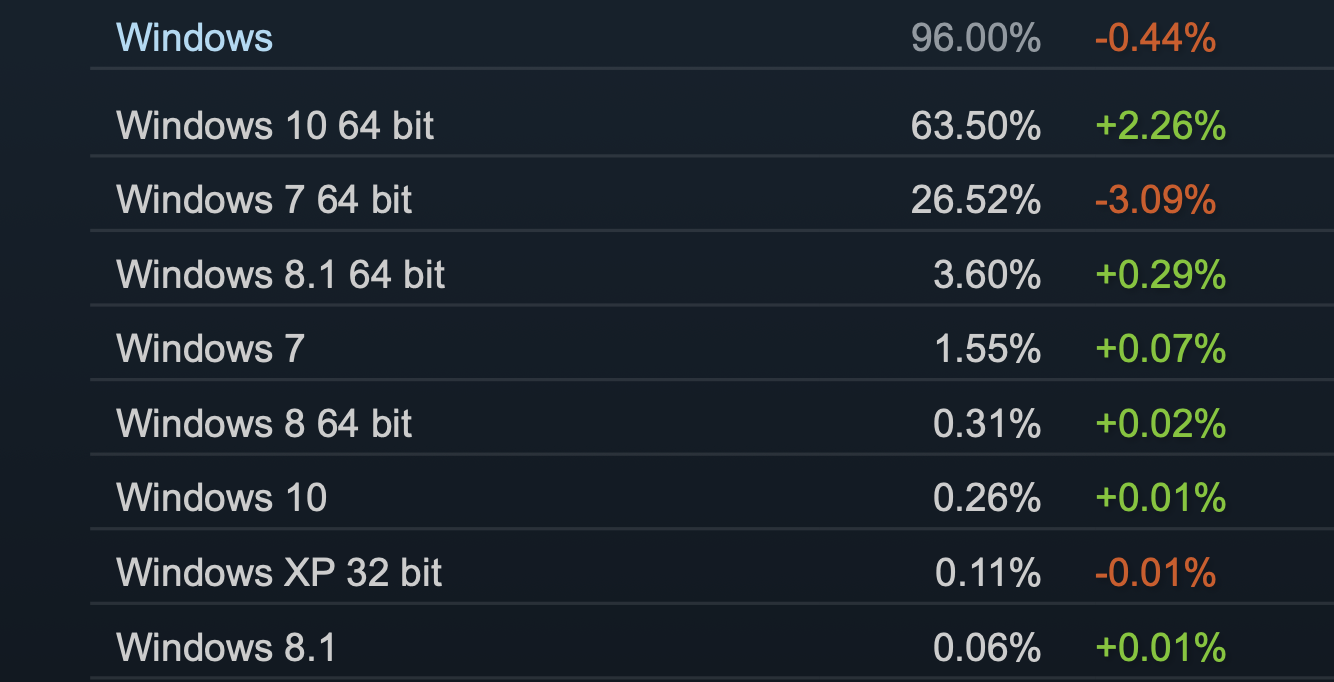The width and height of the screenshot is (1334, 682).
Task: Click the -0.44% Windows change value
Action: (x=1155, y=39)
